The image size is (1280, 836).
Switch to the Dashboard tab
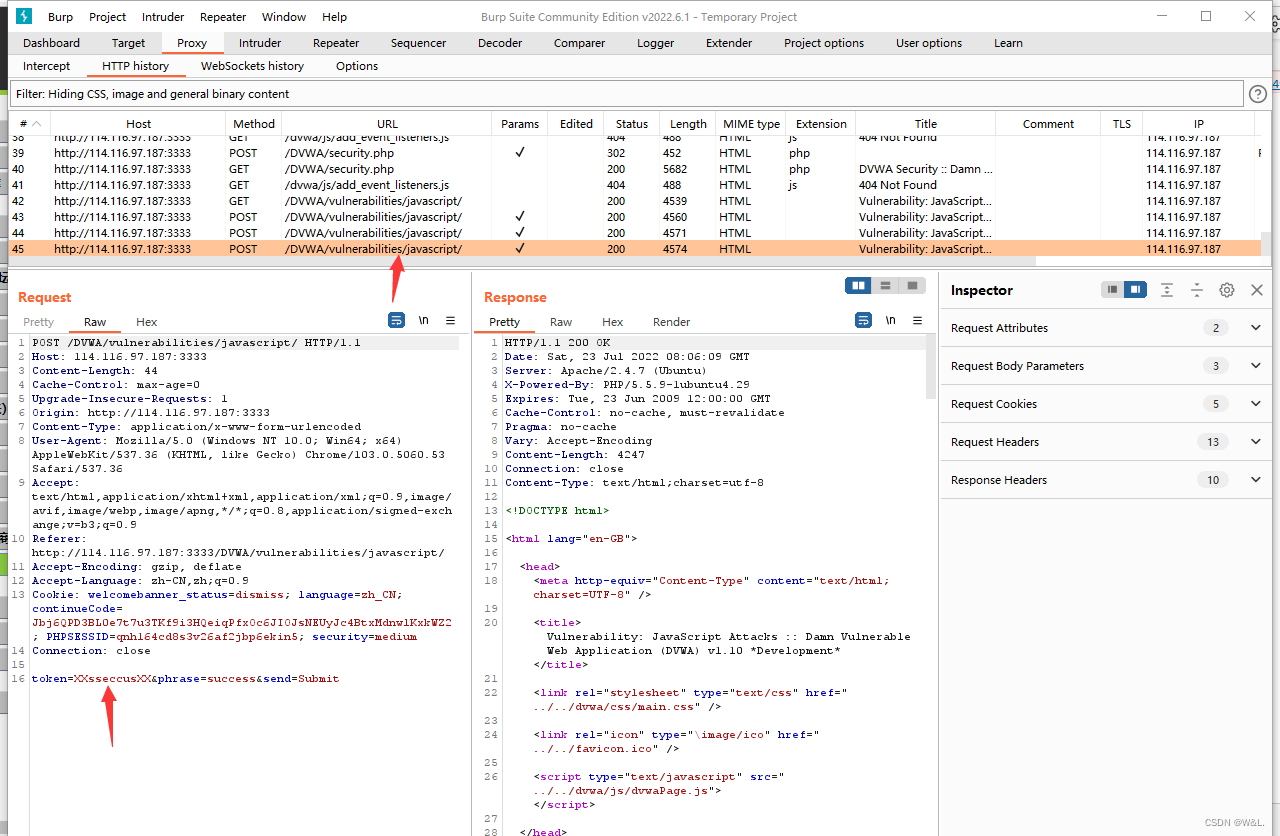[52, 43]
